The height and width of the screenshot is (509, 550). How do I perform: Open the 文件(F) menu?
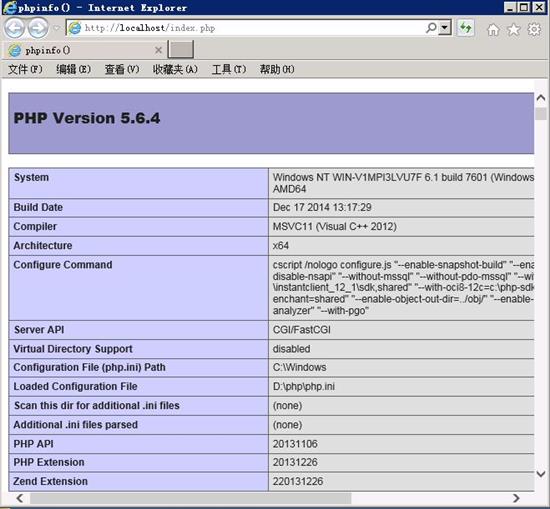(x=25, y=69)
